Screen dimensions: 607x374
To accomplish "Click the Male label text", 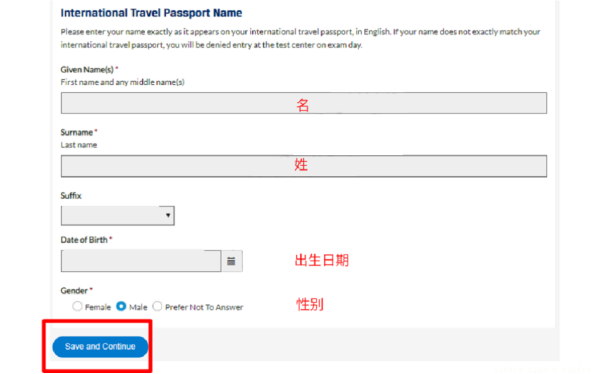I will (x=138, y=307).
